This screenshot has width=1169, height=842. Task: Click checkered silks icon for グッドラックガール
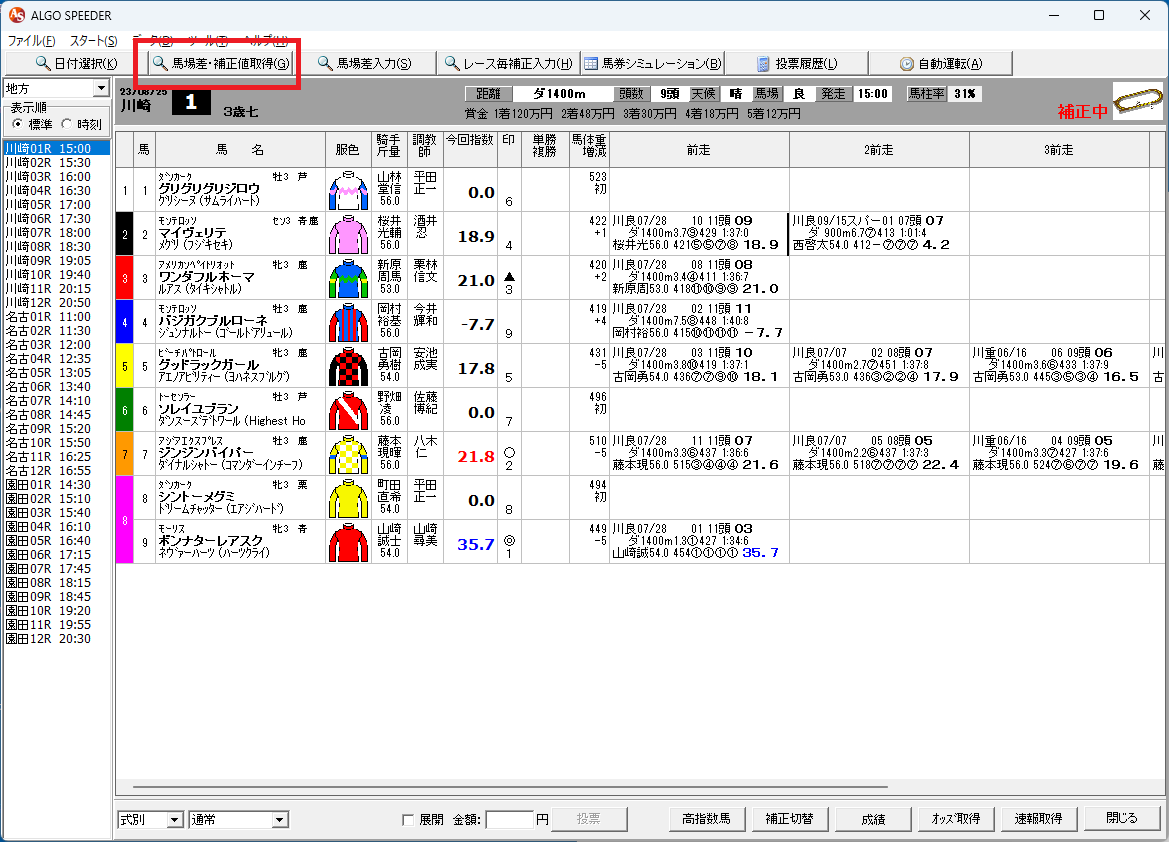coord(348,367)
